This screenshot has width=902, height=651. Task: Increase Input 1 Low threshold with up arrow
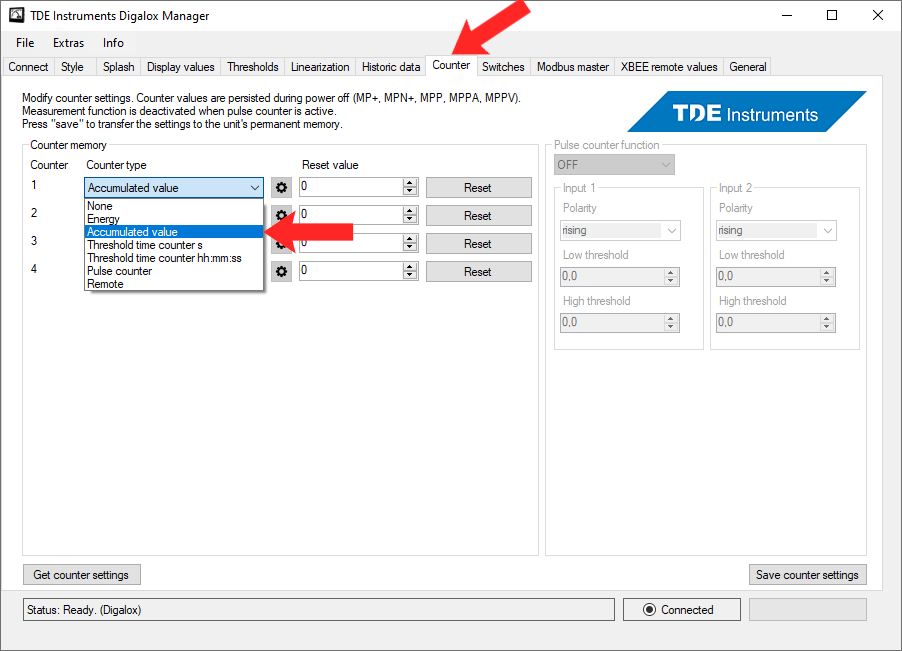[x=671, y=273]
